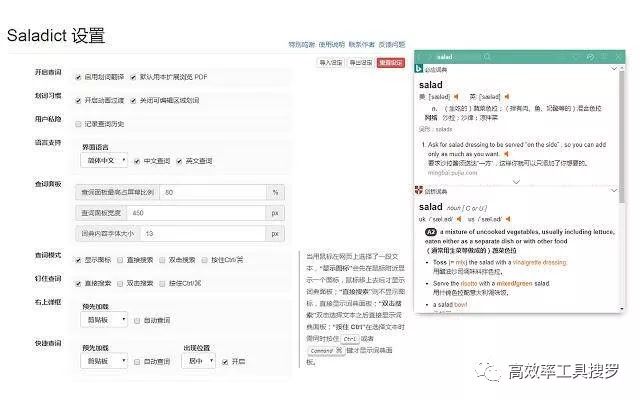Open the 界面语言 简体中文 dropdown
The height and width of the screenshot is (400, 640).
[104, 160]
